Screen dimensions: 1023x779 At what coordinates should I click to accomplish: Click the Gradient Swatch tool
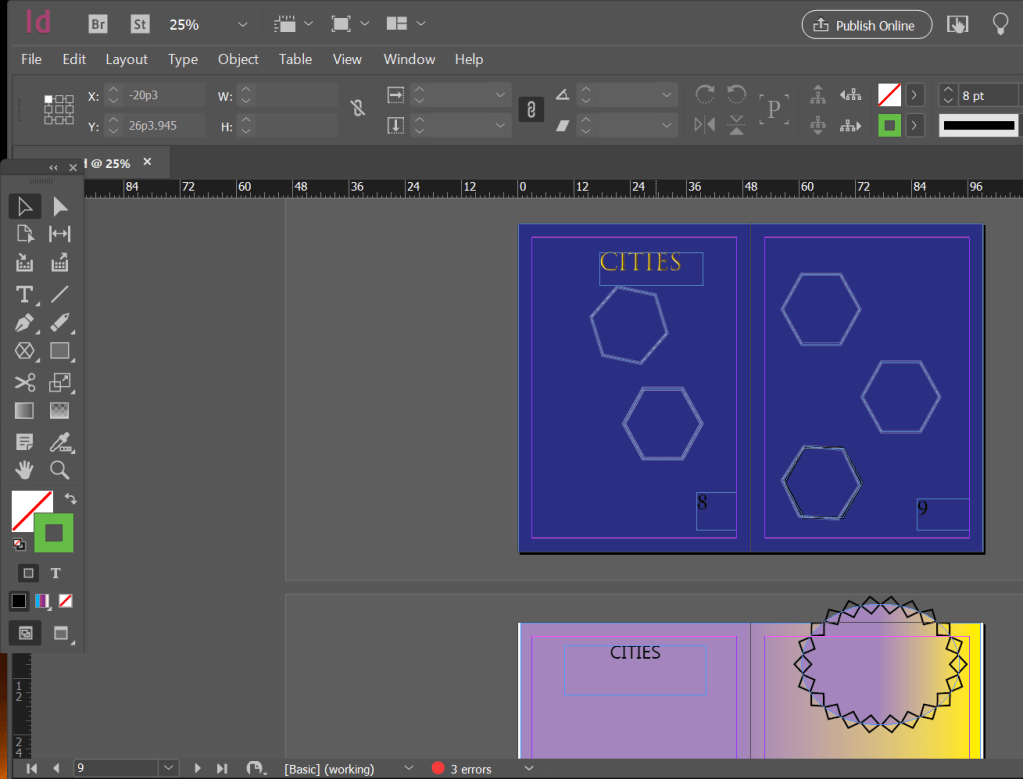click(x=24, y=411)
